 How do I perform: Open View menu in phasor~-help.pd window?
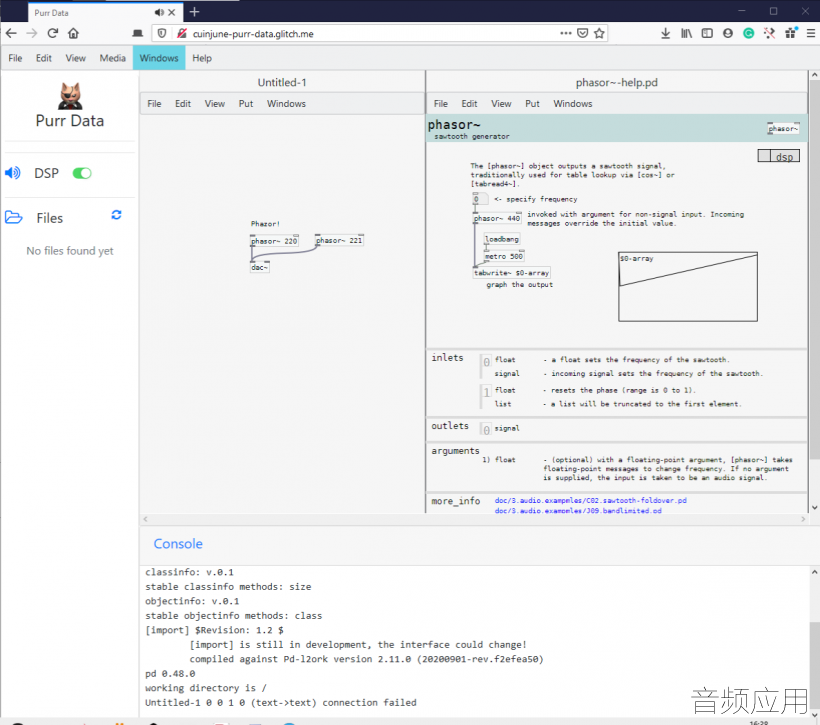501,104
